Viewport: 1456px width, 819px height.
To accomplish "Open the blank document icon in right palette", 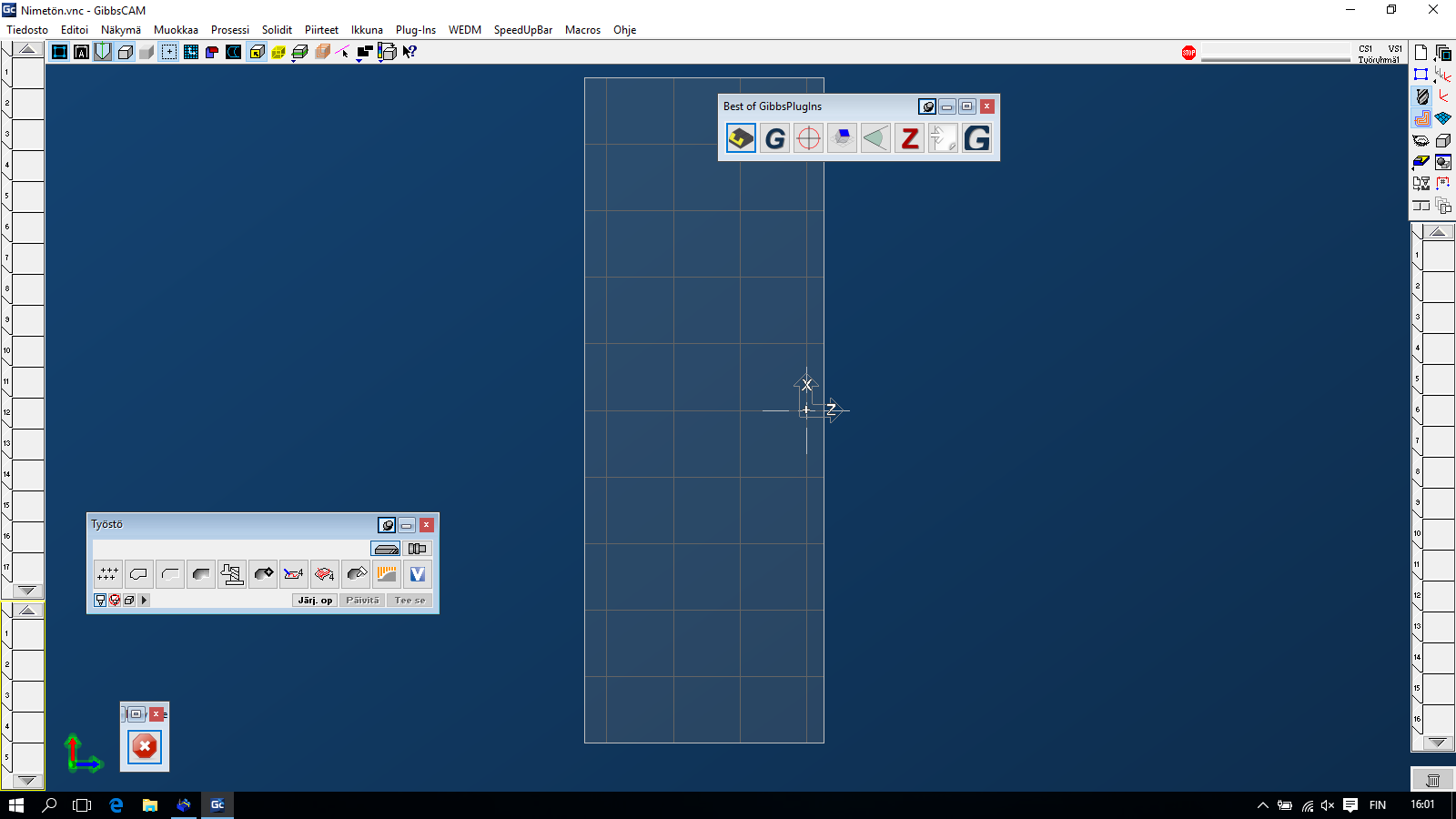I will 1421,53.
